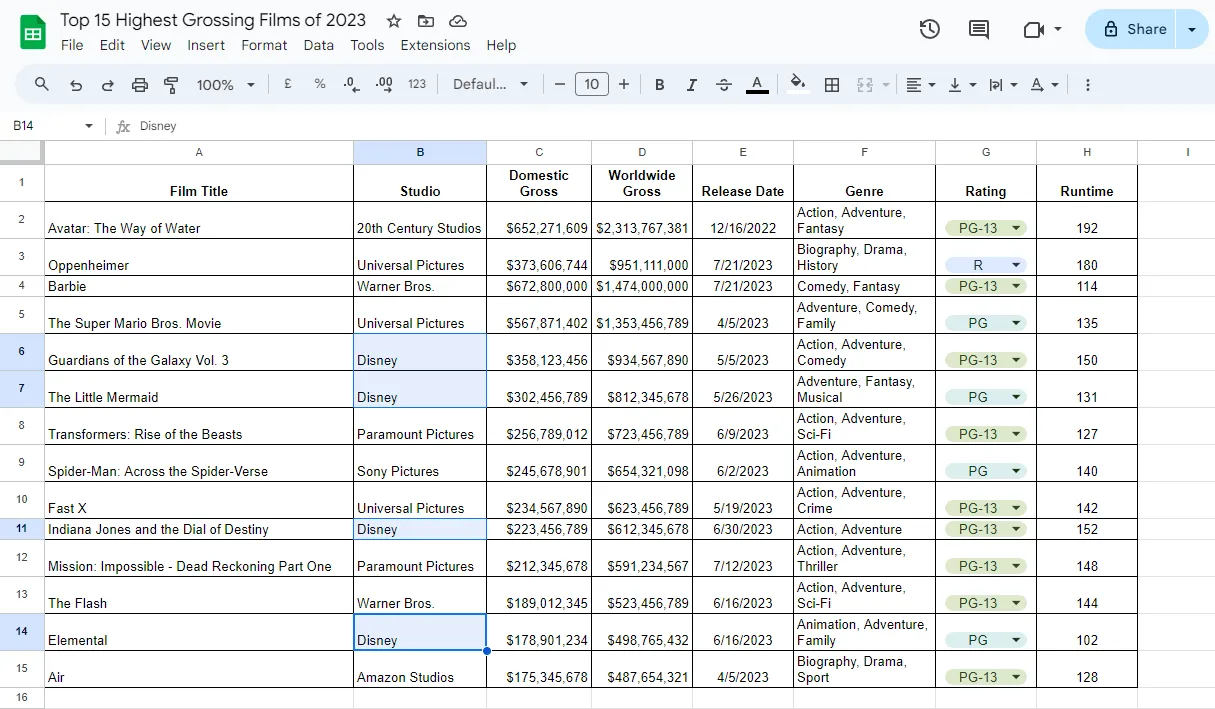Toggle italic formatting
This screenshot has height=709, width=1215.
click(691, 85)
